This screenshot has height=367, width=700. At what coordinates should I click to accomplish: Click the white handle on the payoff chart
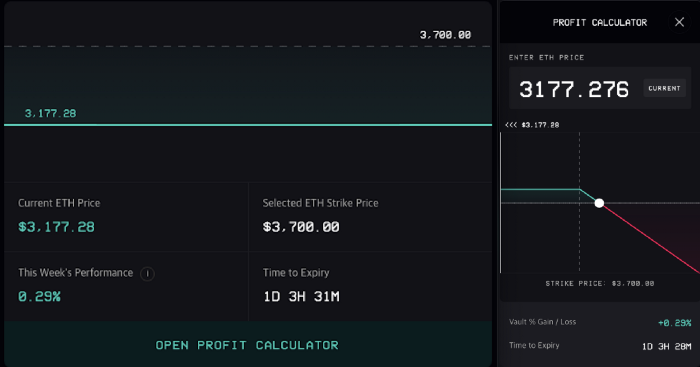point(599,203)
